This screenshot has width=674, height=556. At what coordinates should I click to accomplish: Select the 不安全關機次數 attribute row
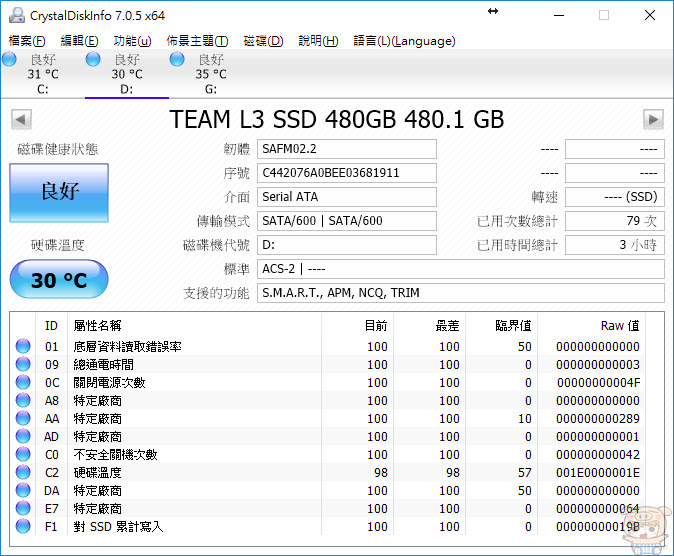tap(328, 455)
